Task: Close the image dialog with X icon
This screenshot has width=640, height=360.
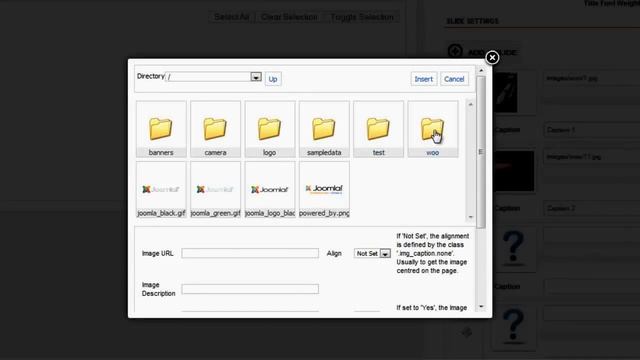Action: [492, 58]
